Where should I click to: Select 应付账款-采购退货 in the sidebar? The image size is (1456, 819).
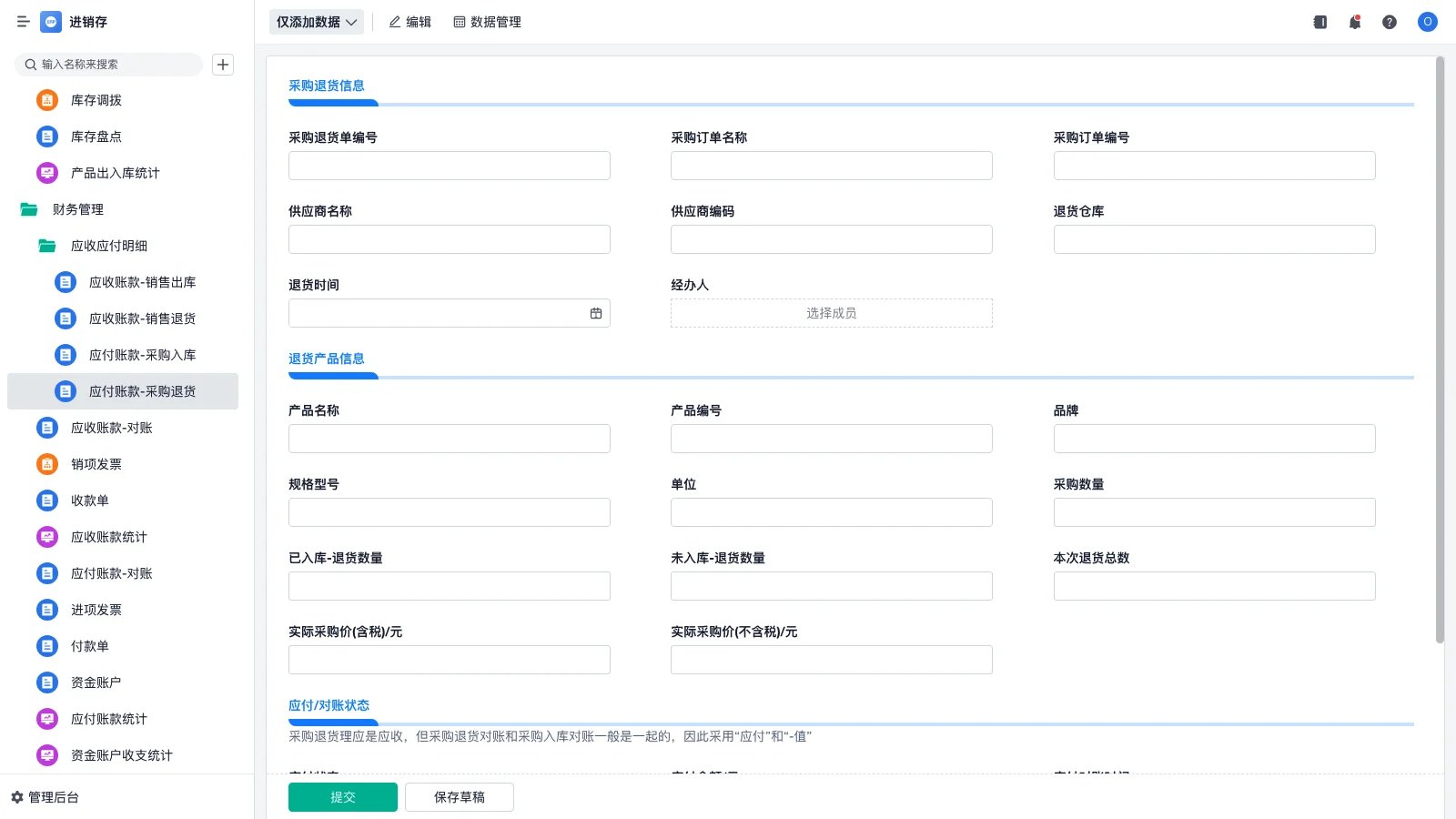coord(123,391)
